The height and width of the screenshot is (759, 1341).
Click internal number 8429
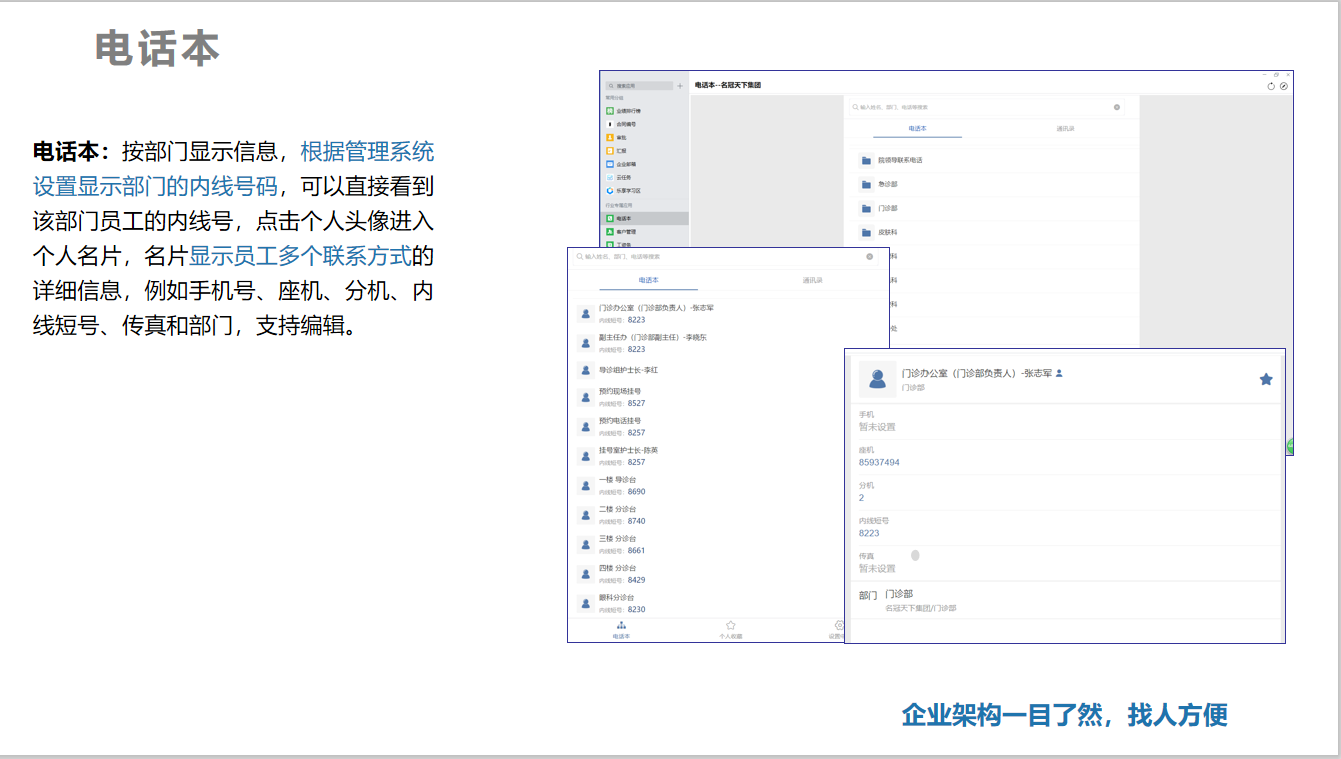click(636, 580)
